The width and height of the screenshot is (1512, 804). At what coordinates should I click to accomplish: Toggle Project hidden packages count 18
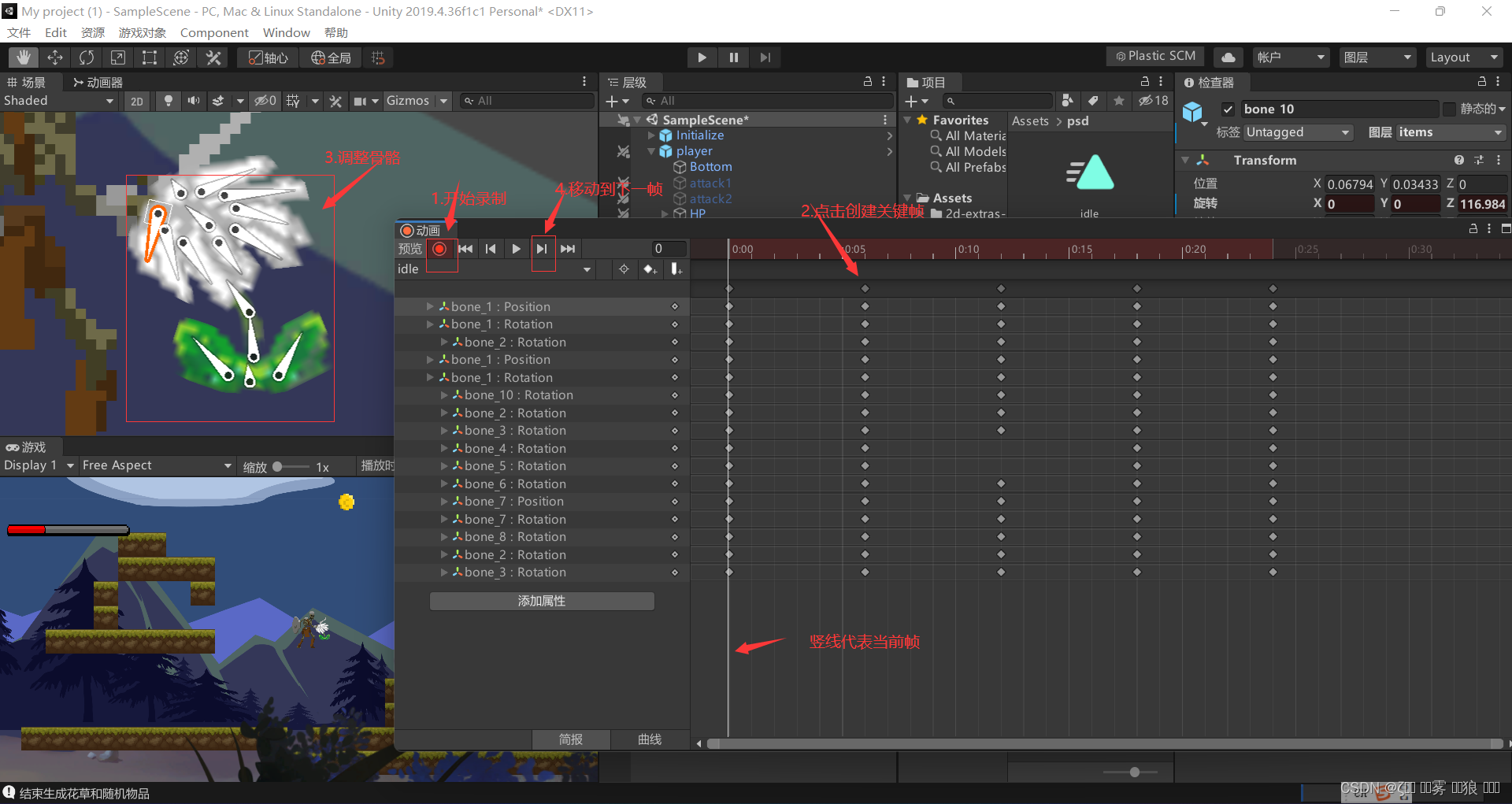[1154, 101]
